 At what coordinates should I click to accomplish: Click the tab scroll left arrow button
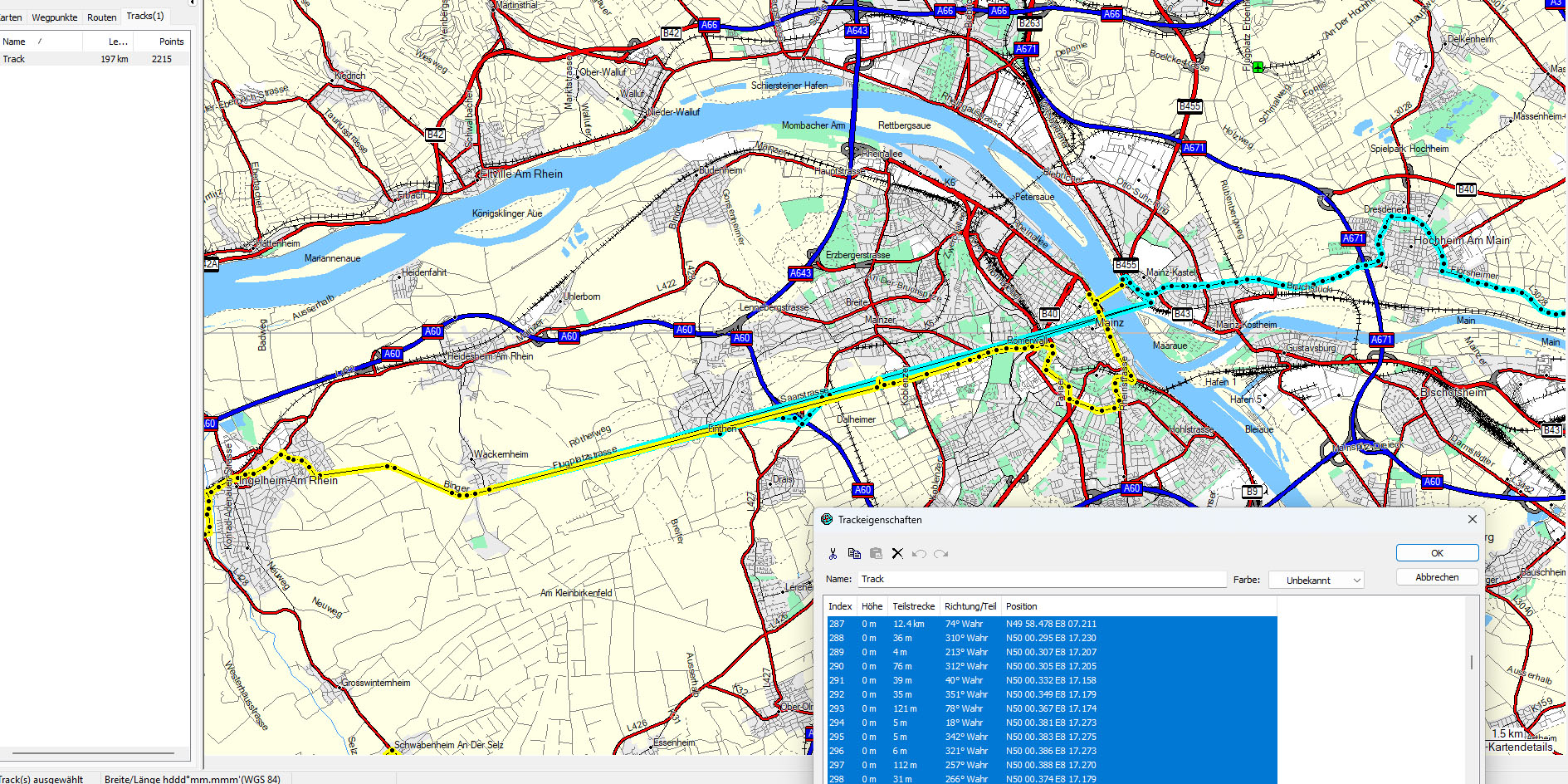coord(193,3)
